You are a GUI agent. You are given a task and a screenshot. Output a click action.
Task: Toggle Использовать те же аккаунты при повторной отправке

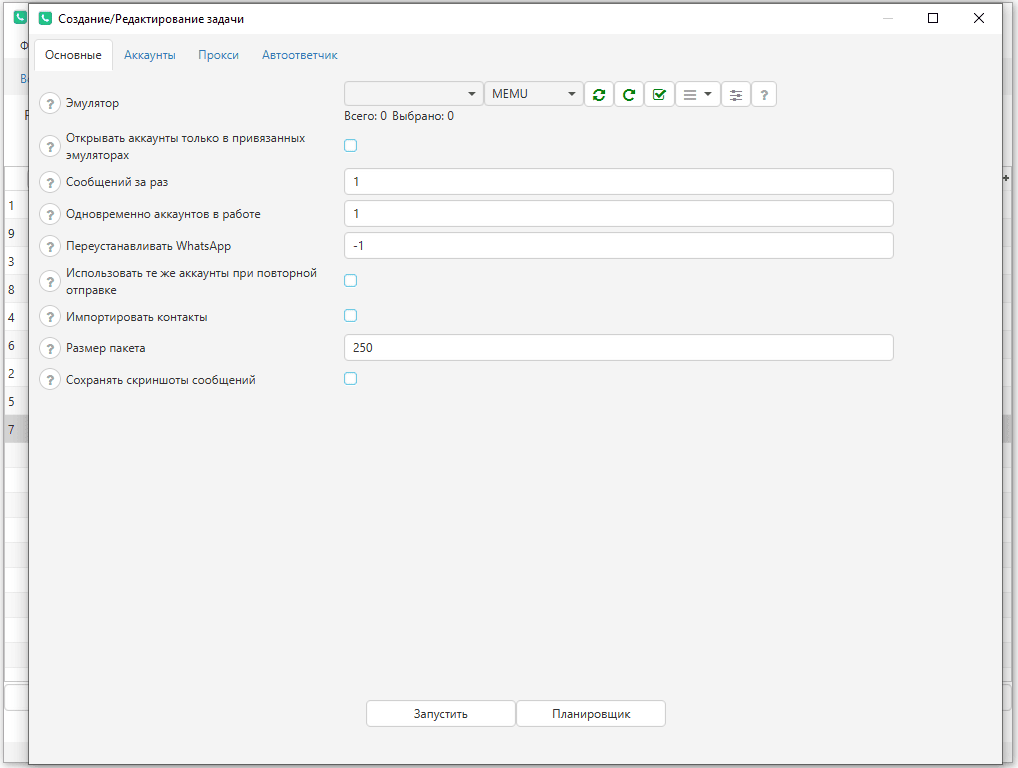pyautogui.click(x=351, y=280)
